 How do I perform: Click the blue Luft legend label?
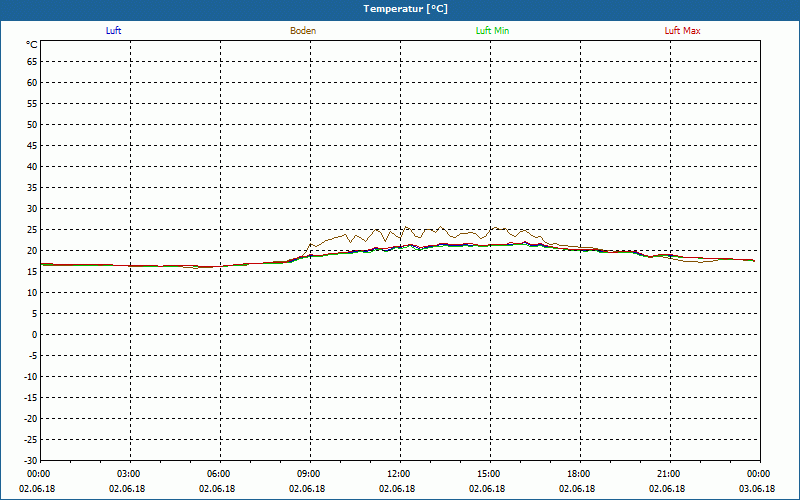113,31
